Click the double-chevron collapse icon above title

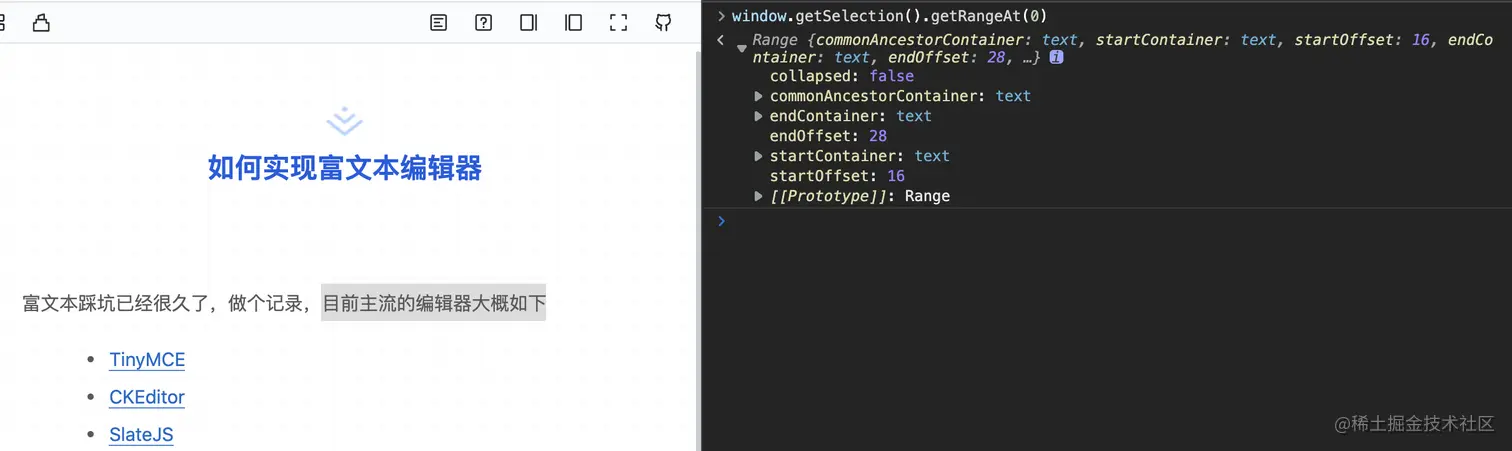click(344, 121)
